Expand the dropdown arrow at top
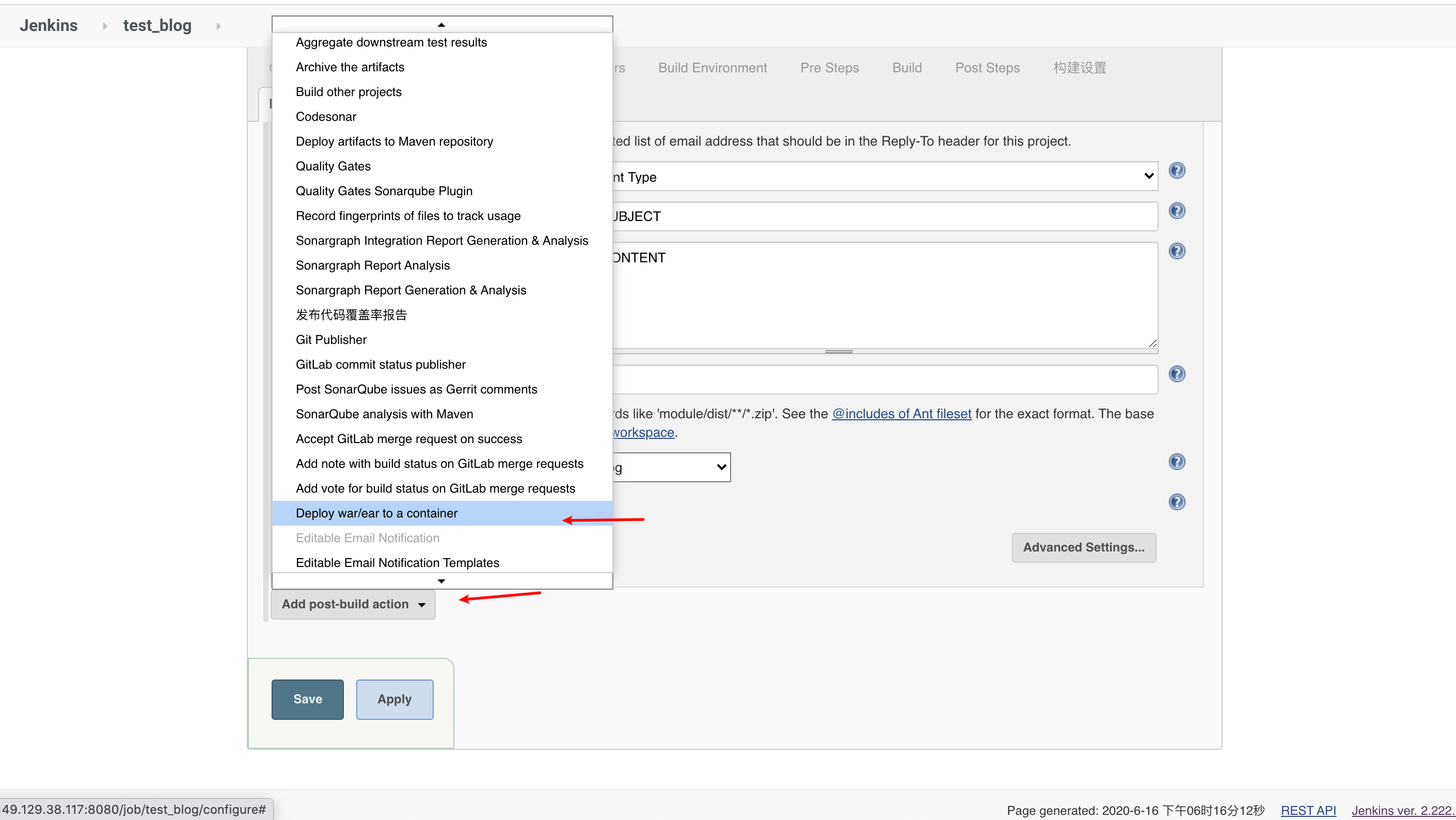 tap(441, 25)
